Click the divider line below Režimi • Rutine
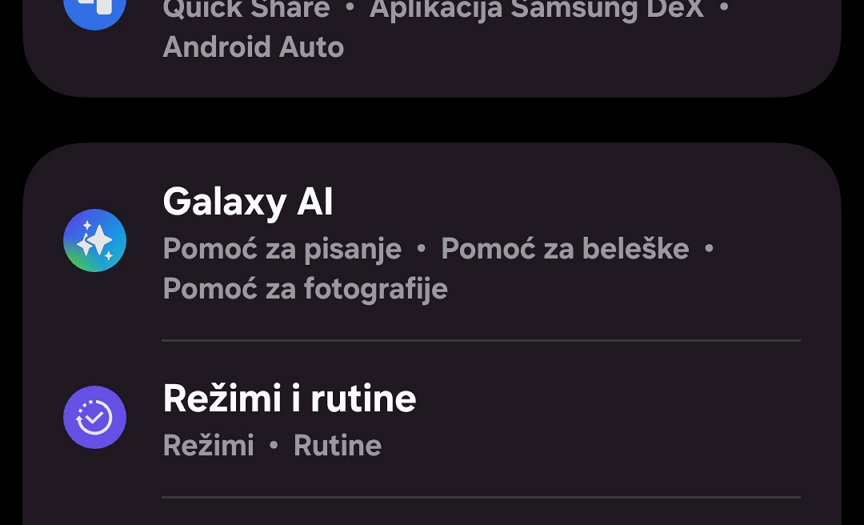This screenshot has width=864, height=525. pos(481,497)
